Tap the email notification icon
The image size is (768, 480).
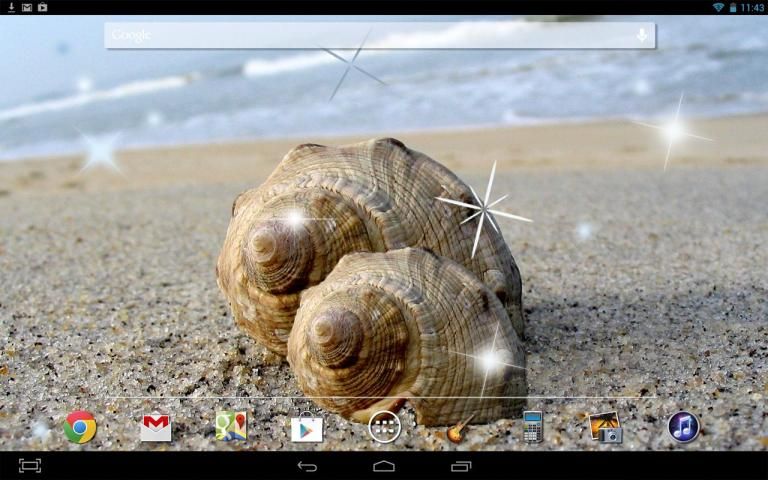coord(26,7)
